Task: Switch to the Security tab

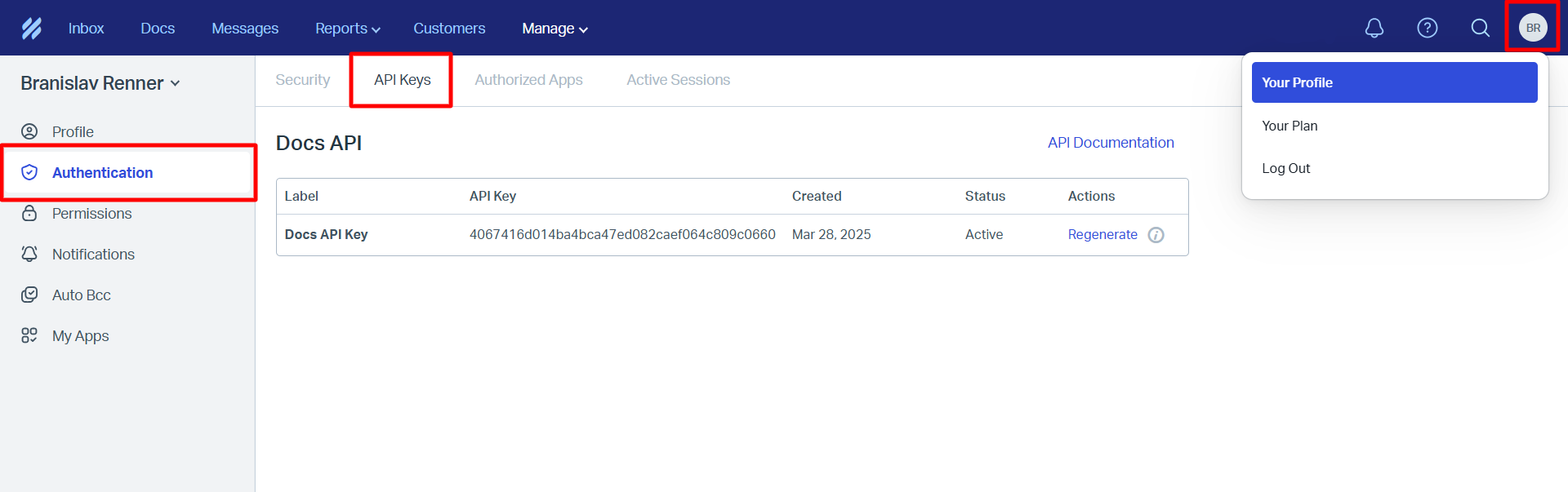Action: tap(302, 80)
